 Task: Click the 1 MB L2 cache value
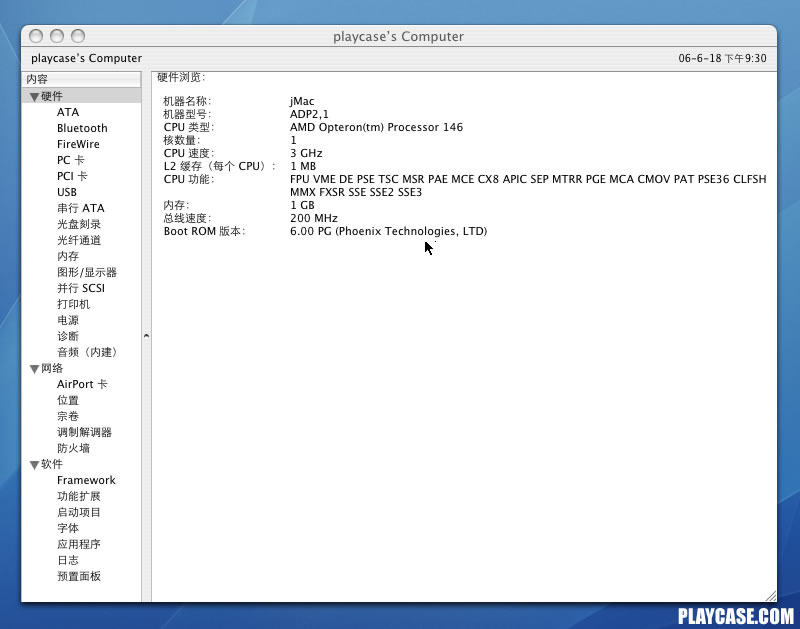point(303,166)
